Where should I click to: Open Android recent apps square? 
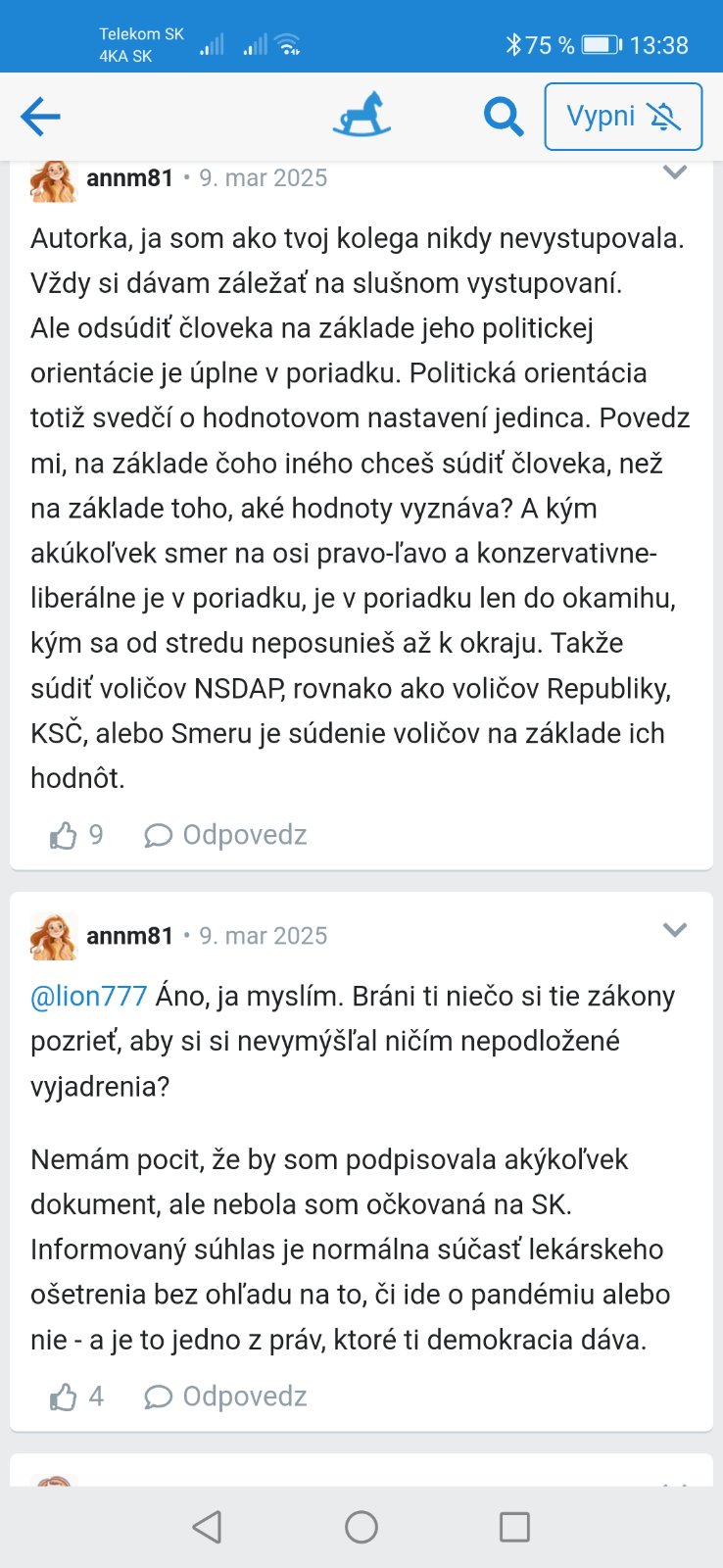[514, 1527]
